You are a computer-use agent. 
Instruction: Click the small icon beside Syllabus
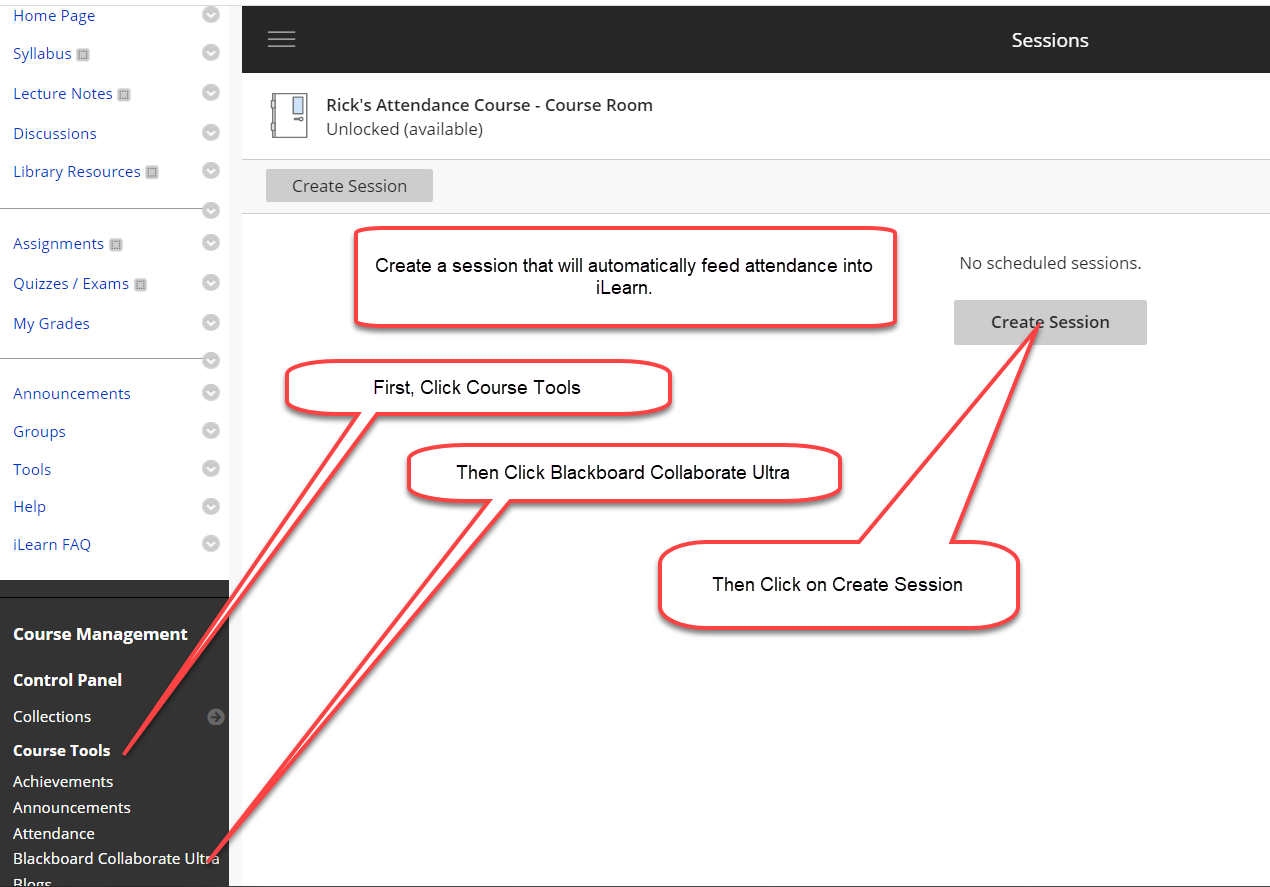(83, 55)
